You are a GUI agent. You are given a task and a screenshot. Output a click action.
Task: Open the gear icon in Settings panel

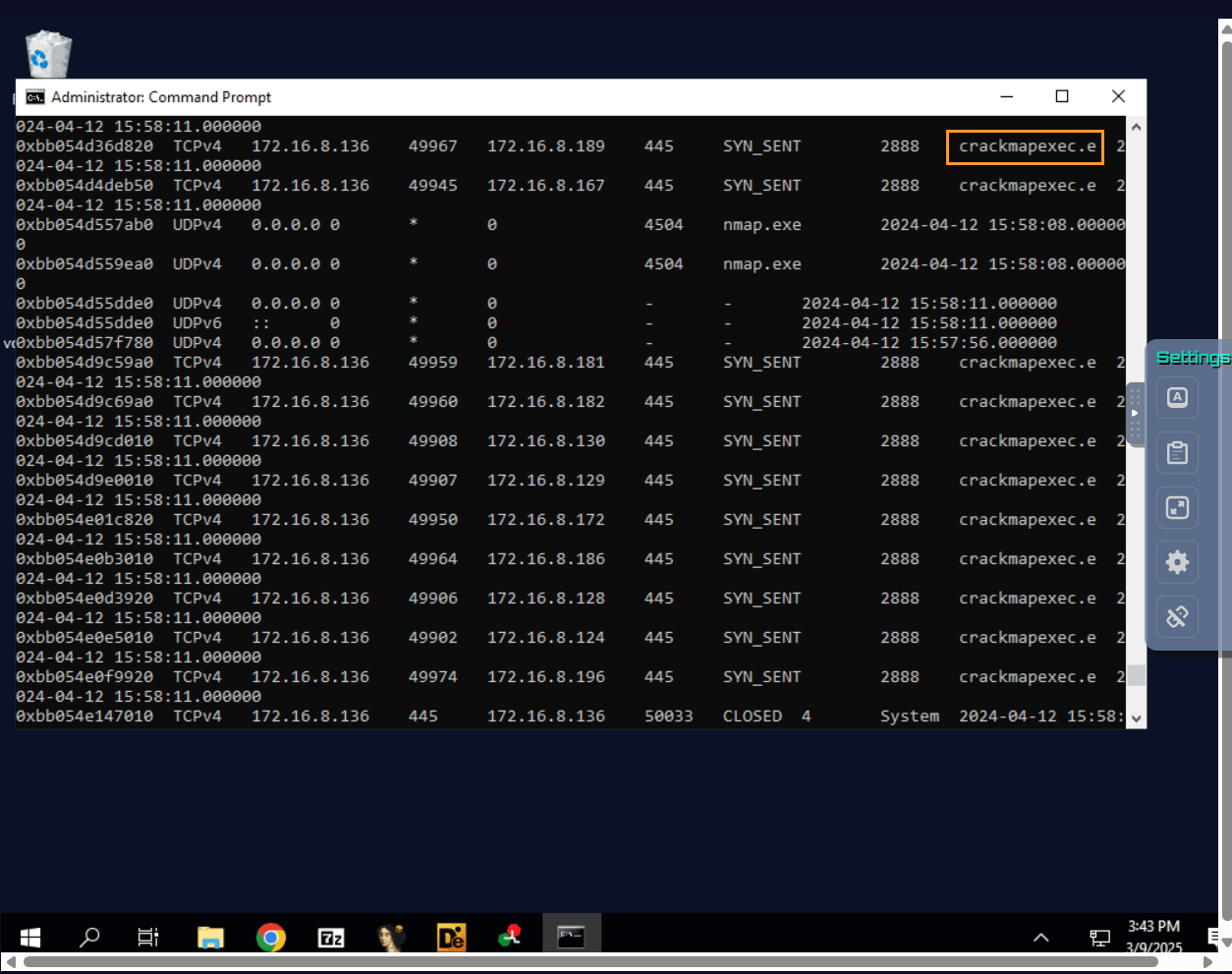click(1177, 562)
